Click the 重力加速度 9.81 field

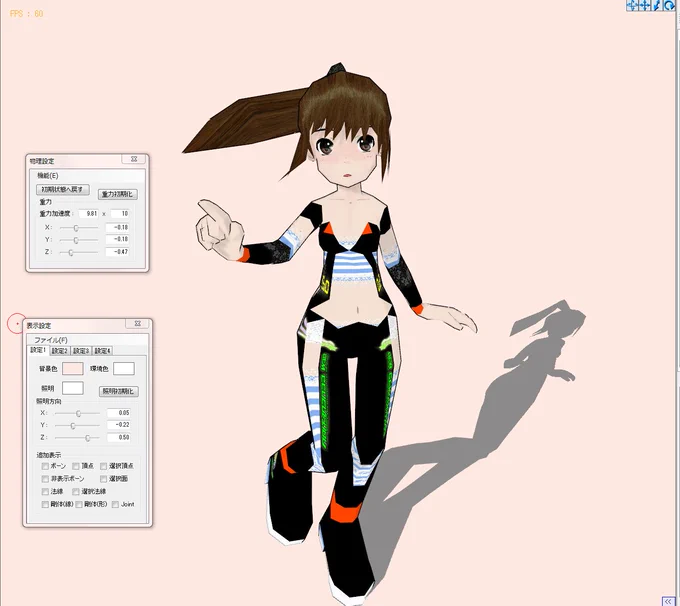click(x=89, y=213)
